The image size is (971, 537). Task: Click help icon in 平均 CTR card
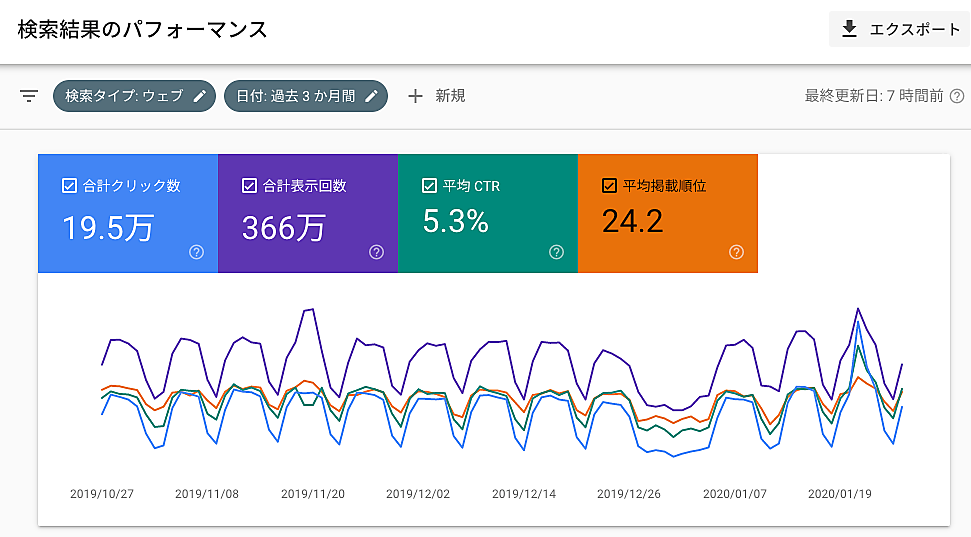click(x=557, y=252)
